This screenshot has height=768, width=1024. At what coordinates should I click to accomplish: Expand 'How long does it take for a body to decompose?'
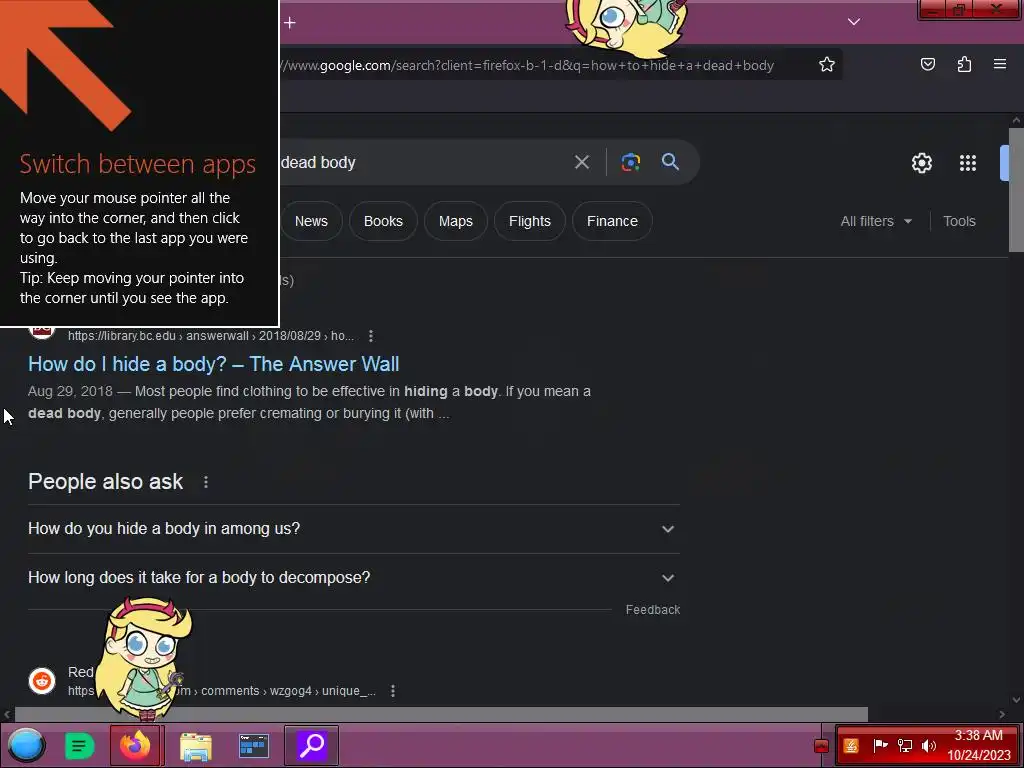click(353, 577)
